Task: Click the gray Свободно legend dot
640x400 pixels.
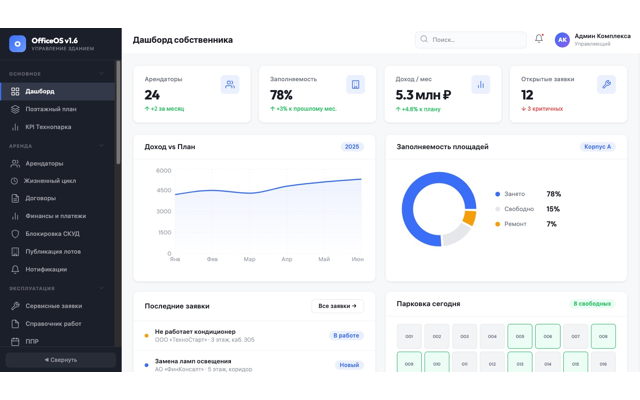Action: pos(498,209)
